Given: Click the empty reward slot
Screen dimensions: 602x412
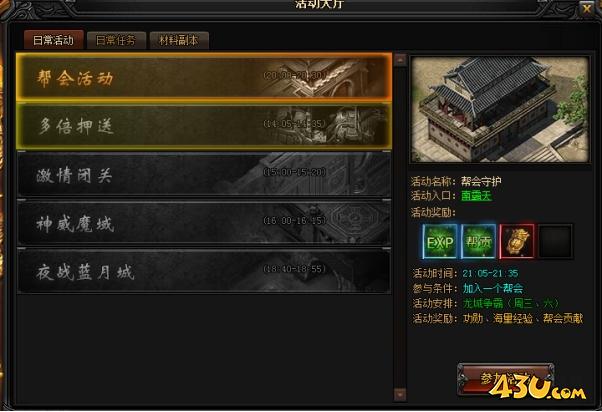Looking at the screenshot, I should click(555, 242).
